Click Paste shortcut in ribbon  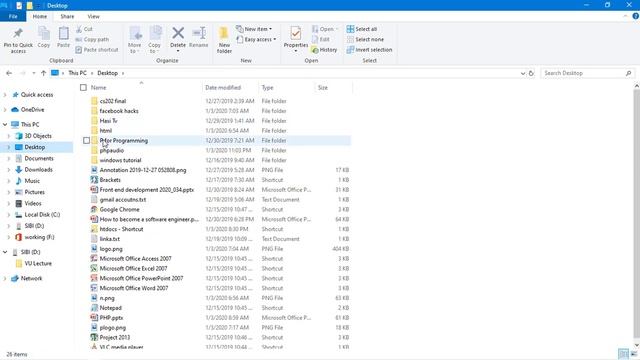pyautogui.click(x=97, y=50)
